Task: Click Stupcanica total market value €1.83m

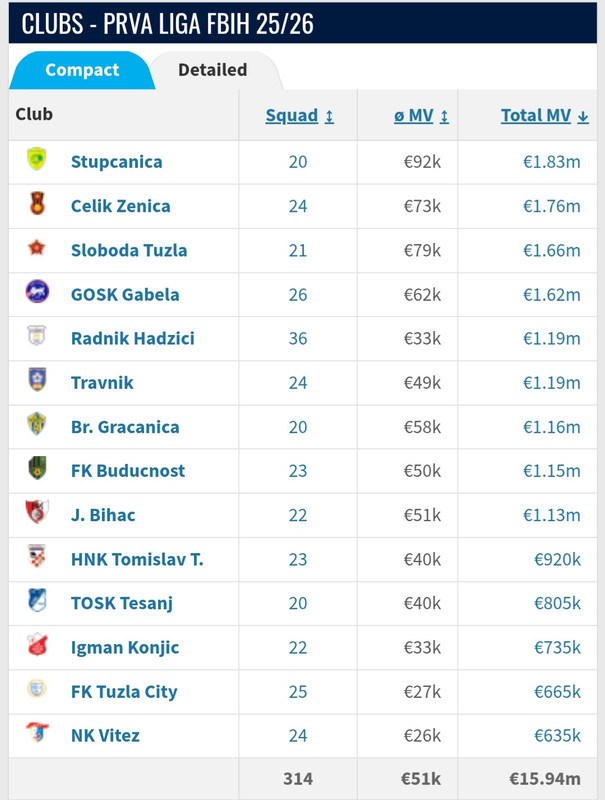Action: click(551, 162)
